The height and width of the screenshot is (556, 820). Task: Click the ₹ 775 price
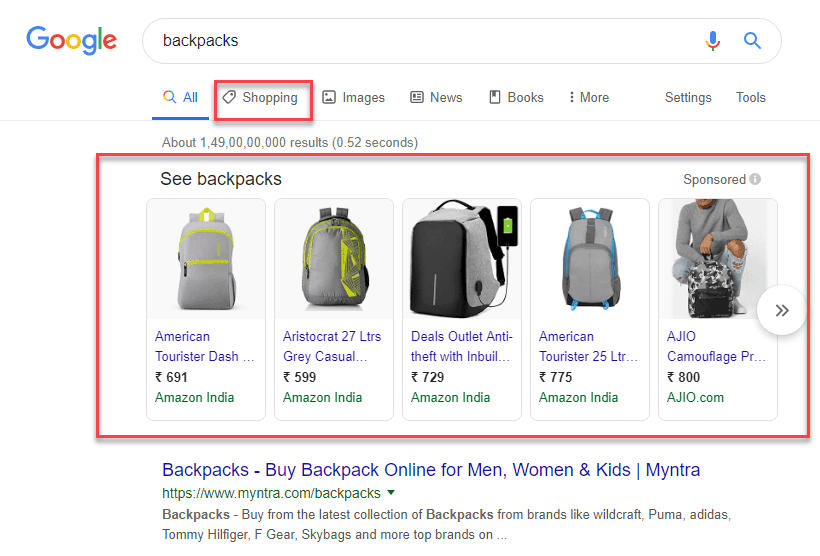(x=555, y=377)
